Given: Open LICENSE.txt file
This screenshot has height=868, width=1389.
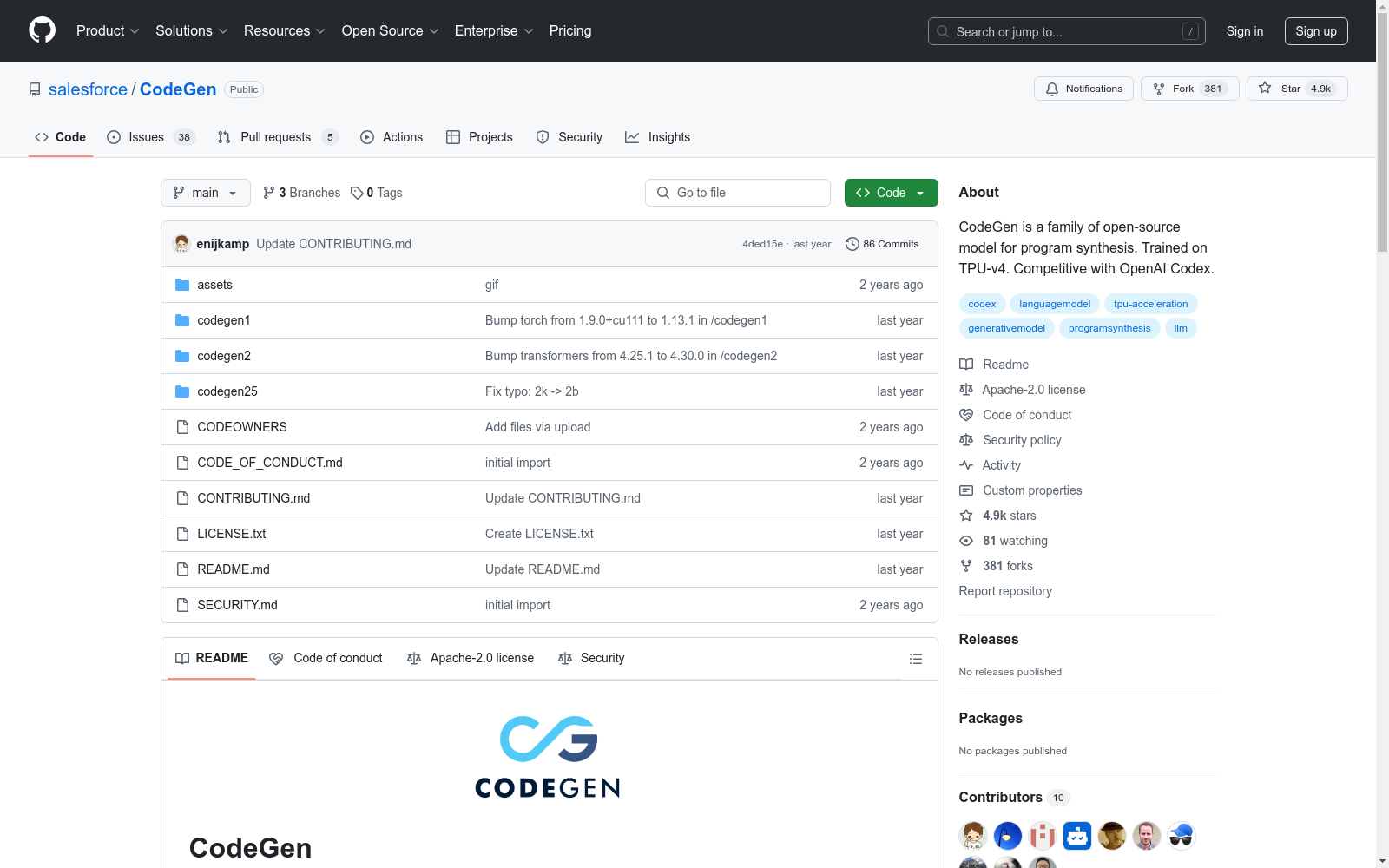Looking at the screenshot, I should pos(231,534).
